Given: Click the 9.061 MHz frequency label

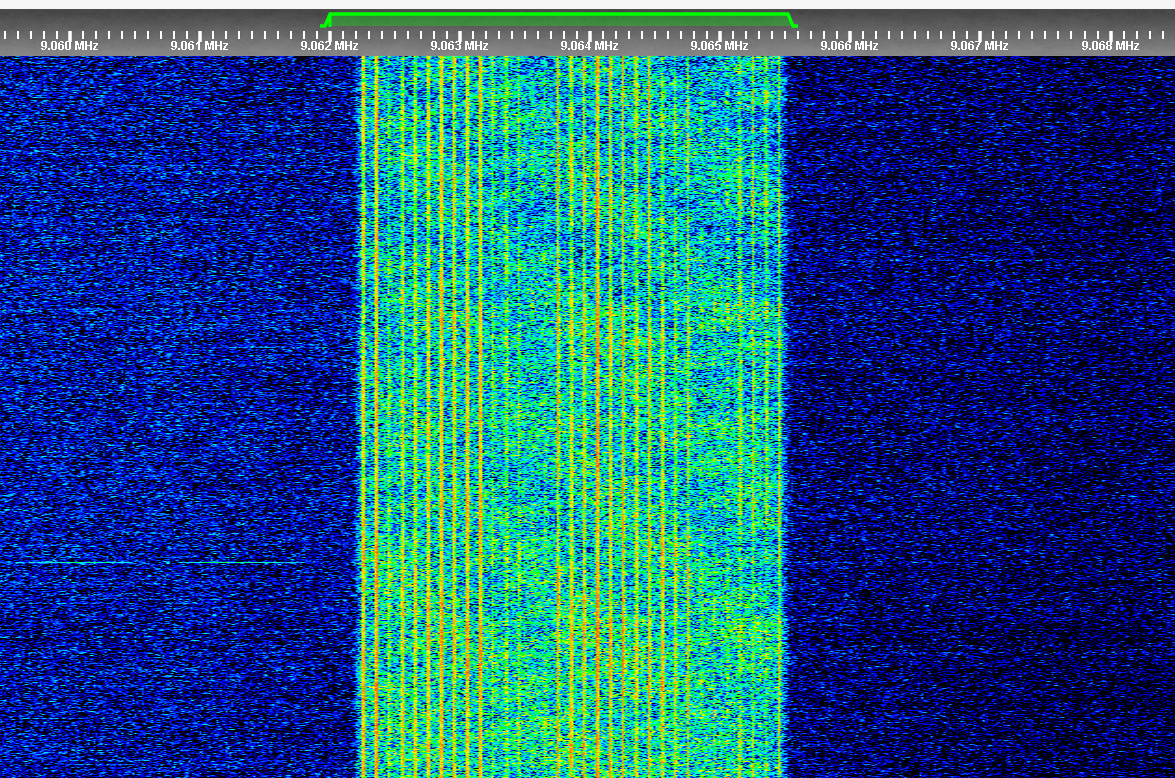Looking at the screenshot, I should pyautogui.click(x=199, y=46).
